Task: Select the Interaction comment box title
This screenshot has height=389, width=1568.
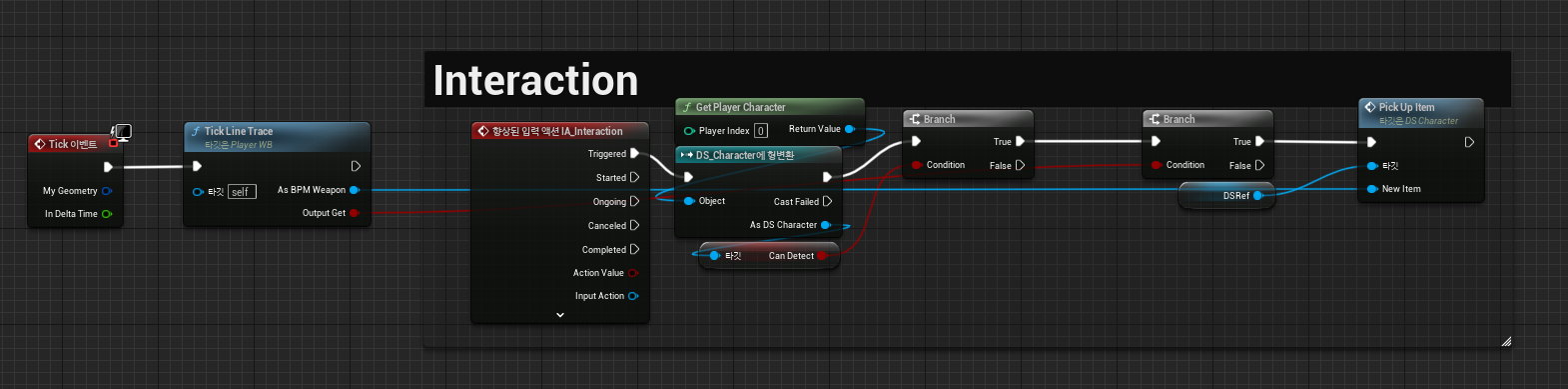Action: click(535, 80)
